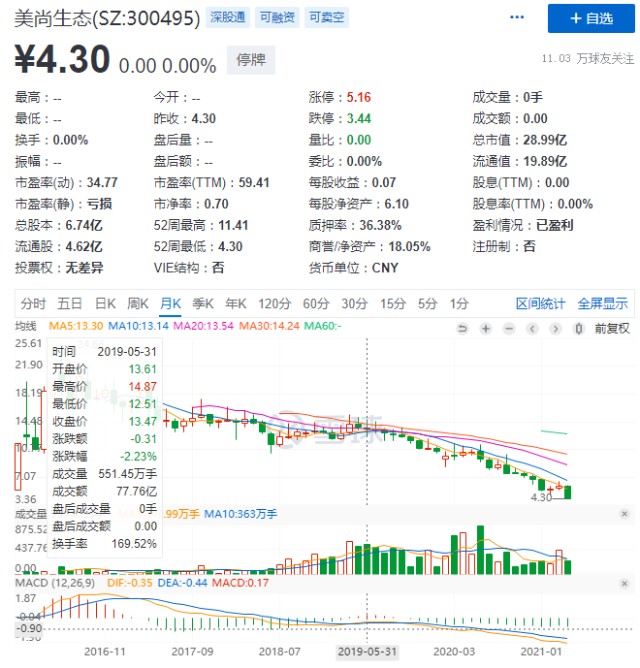Select the 日K chart tab
The width and height of the screenshot is (640, 668).
105,304
